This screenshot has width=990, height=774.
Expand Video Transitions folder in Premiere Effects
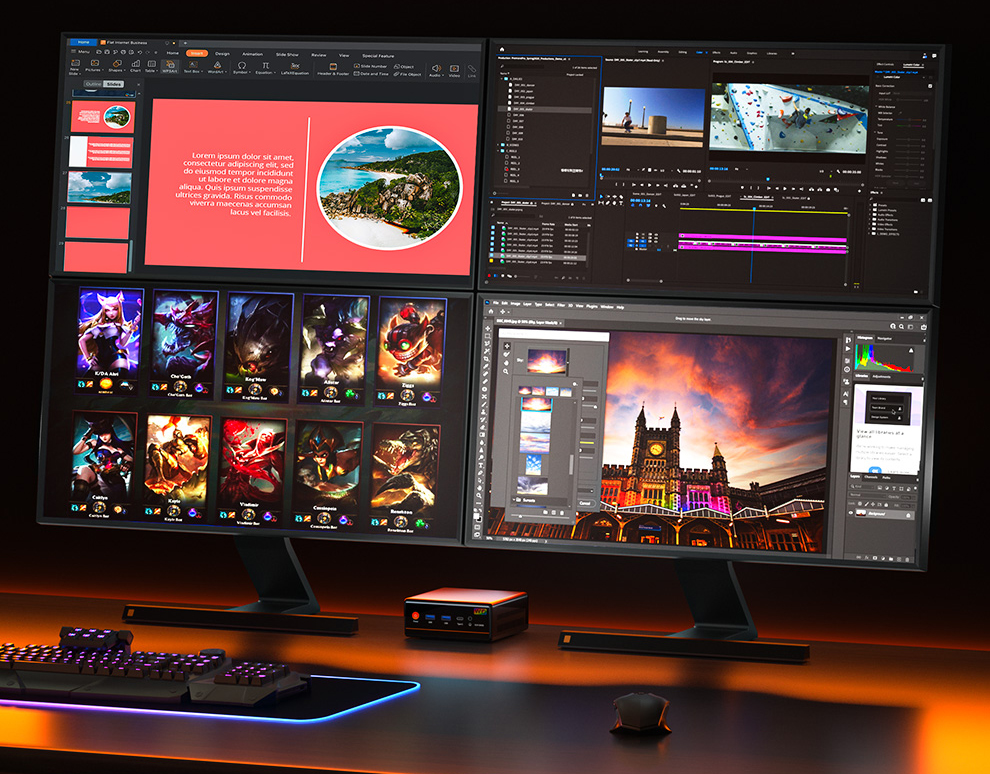point(870,229)
